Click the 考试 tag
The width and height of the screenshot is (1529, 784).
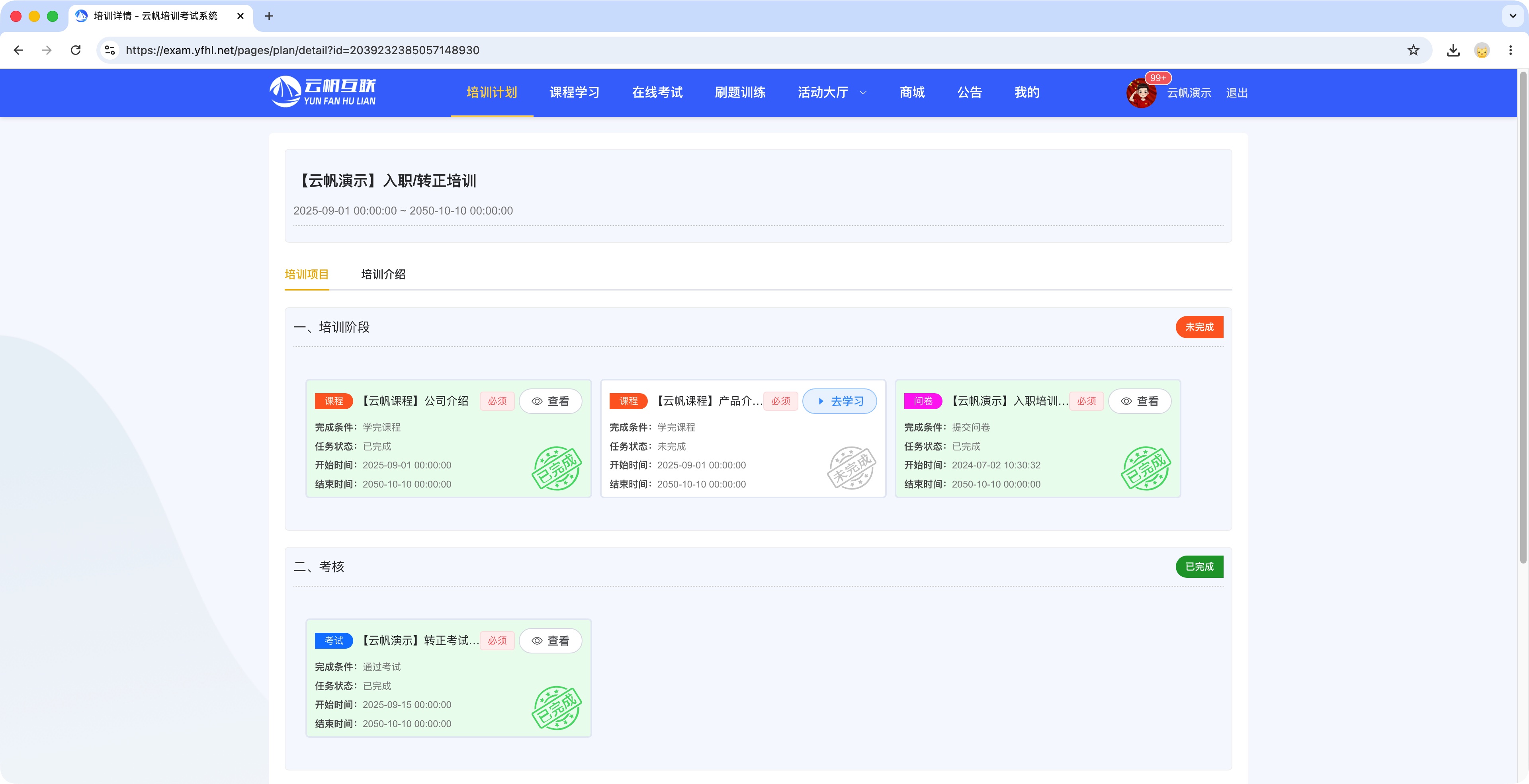coord(334,641)
